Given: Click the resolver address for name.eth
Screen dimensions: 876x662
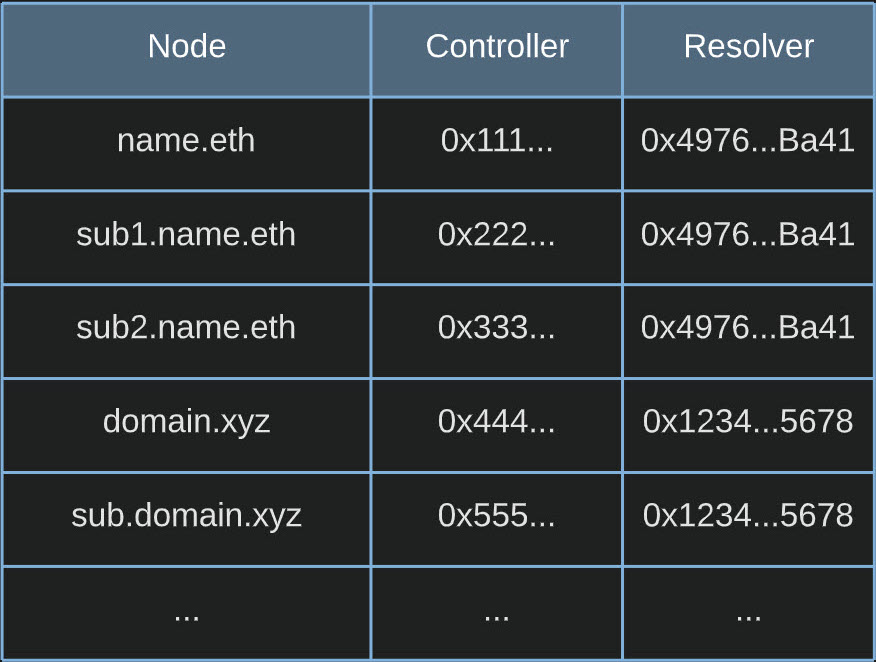Looking at the screenshot, I should 748,141.
